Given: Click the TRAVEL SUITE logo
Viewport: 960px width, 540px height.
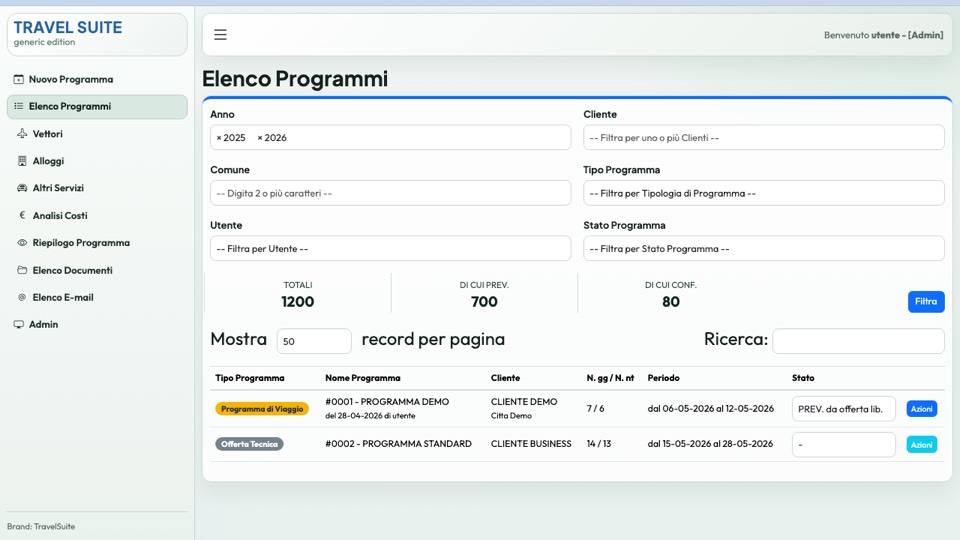Looking at the screenshot, I should coord(68,28).
